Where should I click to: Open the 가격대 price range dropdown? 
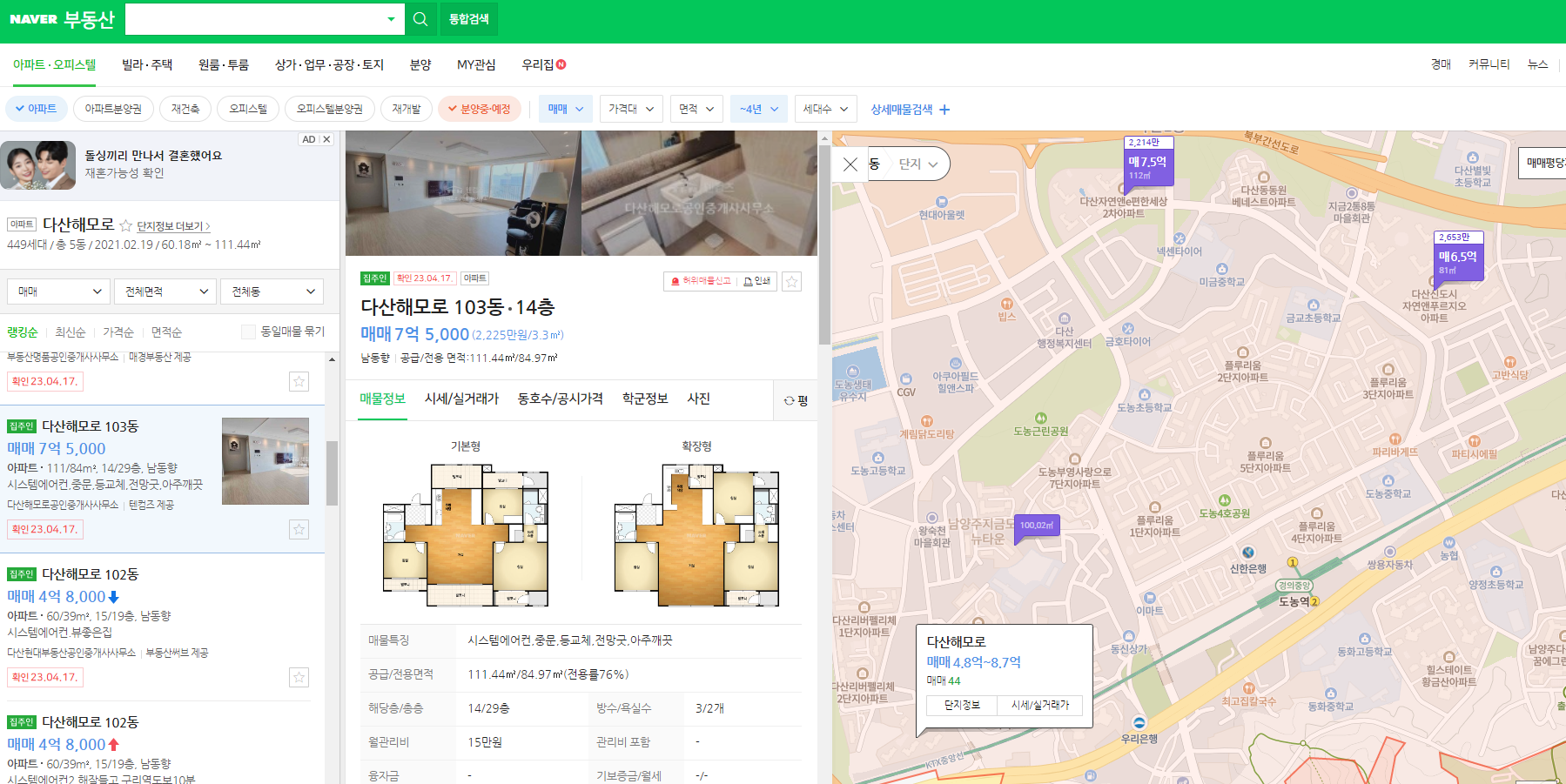[x=631, y=109]
